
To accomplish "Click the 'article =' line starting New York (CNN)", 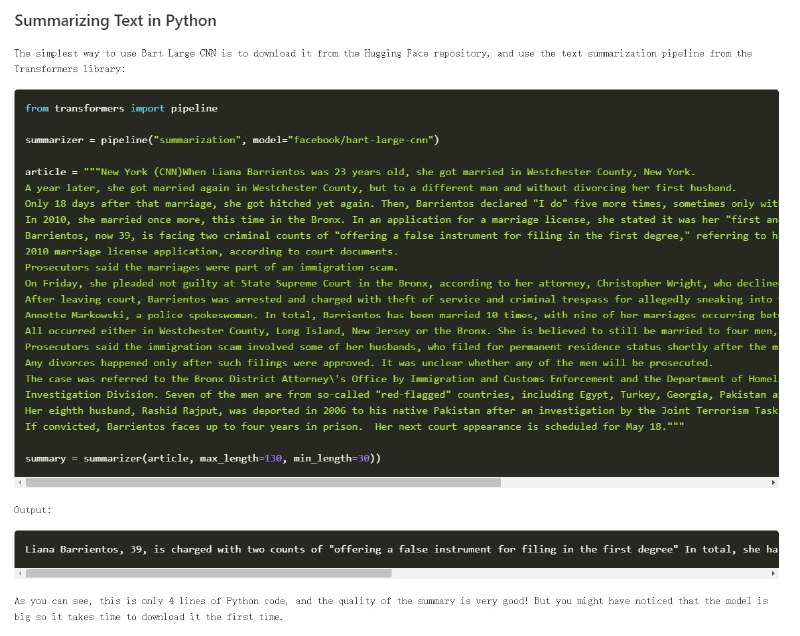I will (360, 172).
